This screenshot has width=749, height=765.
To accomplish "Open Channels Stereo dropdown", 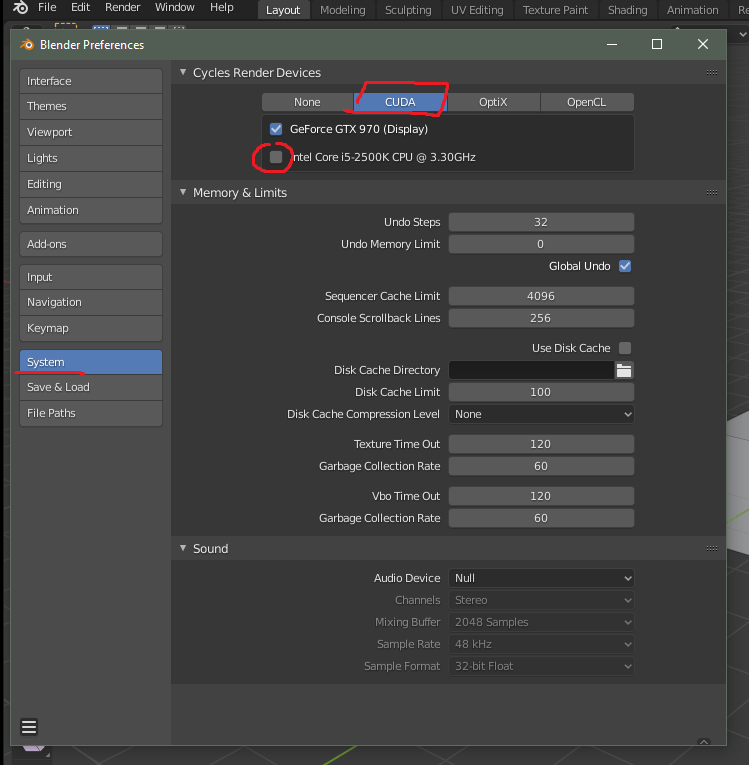I will point(541,600).
